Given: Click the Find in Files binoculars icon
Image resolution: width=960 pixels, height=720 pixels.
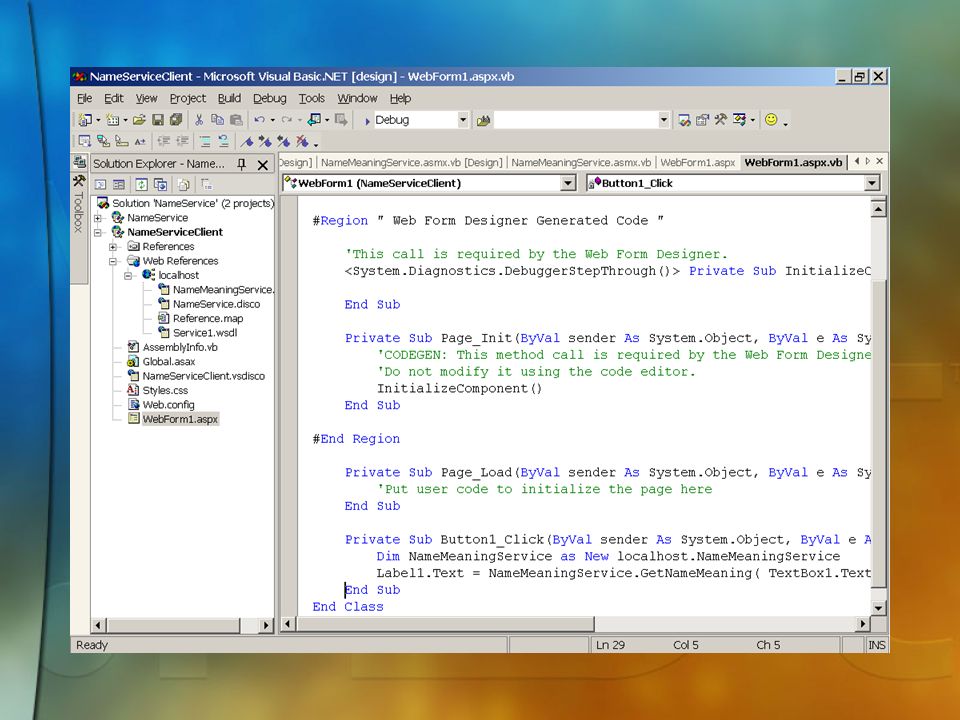Looking at the screenshot, I should (483, 121).
